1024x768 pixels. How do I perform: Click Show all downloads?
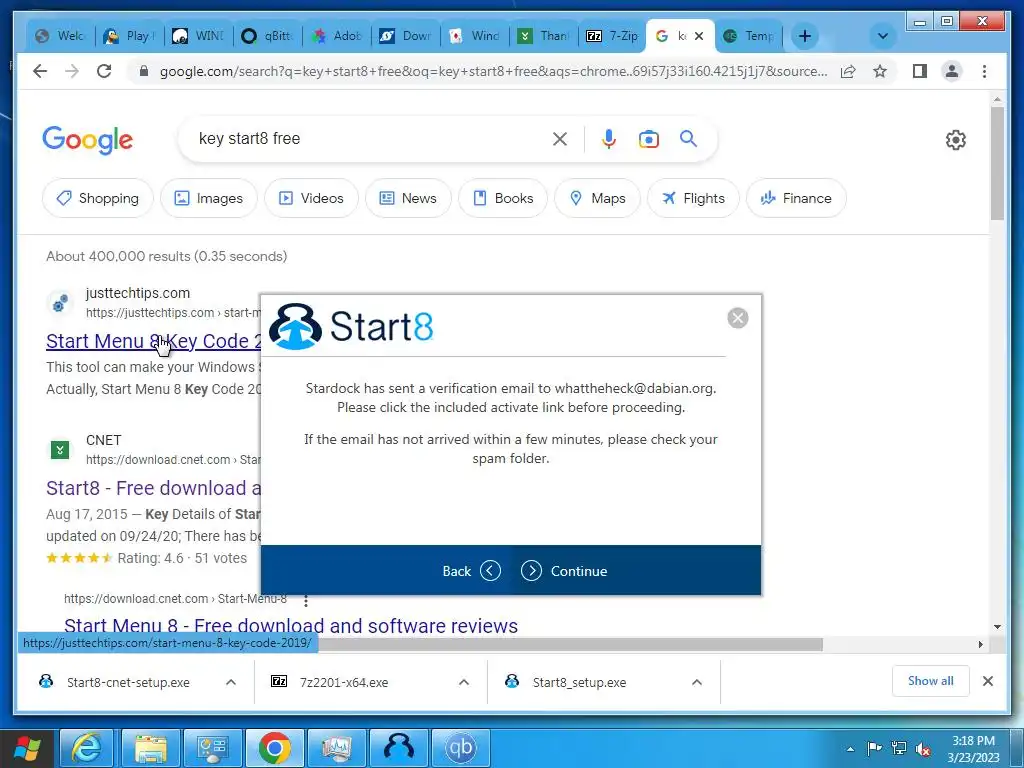tap(930, 681)
